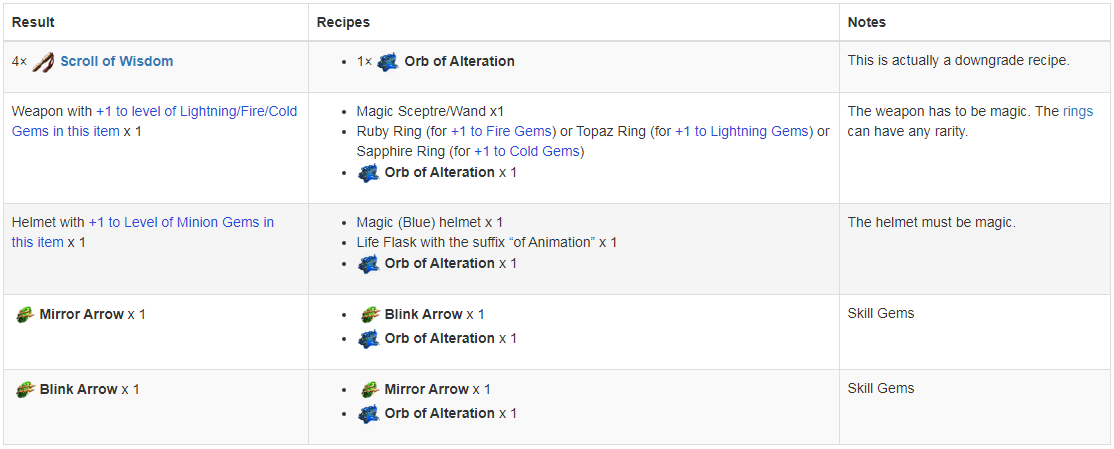Click Orb of Alteration icon in last recipe row
1114x449 pixels.
coord(369,414)
